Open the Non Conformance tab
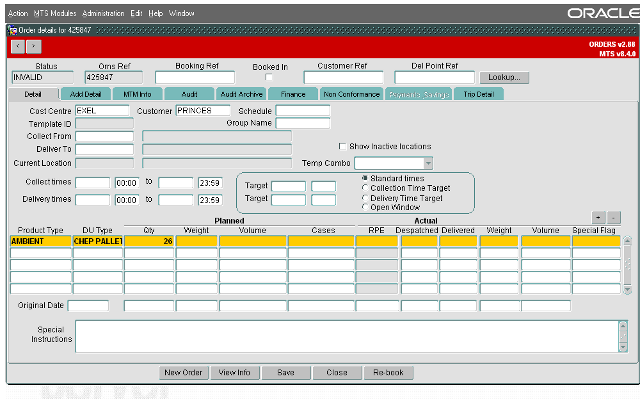 pos(351,94)
